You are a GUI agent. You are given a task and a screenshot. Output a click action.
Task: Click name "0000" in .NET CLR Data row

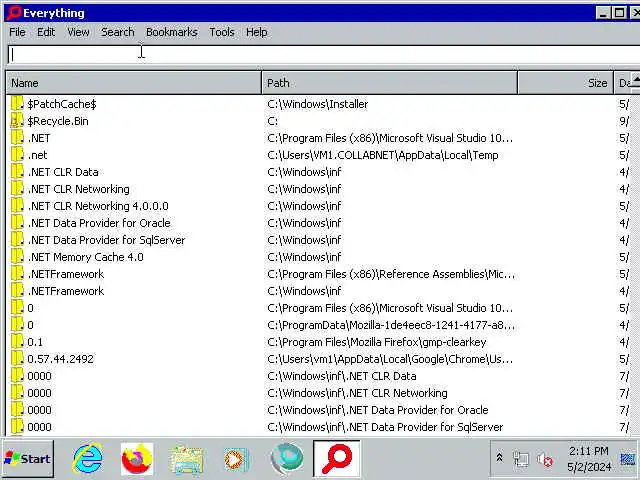coord(39,376)
